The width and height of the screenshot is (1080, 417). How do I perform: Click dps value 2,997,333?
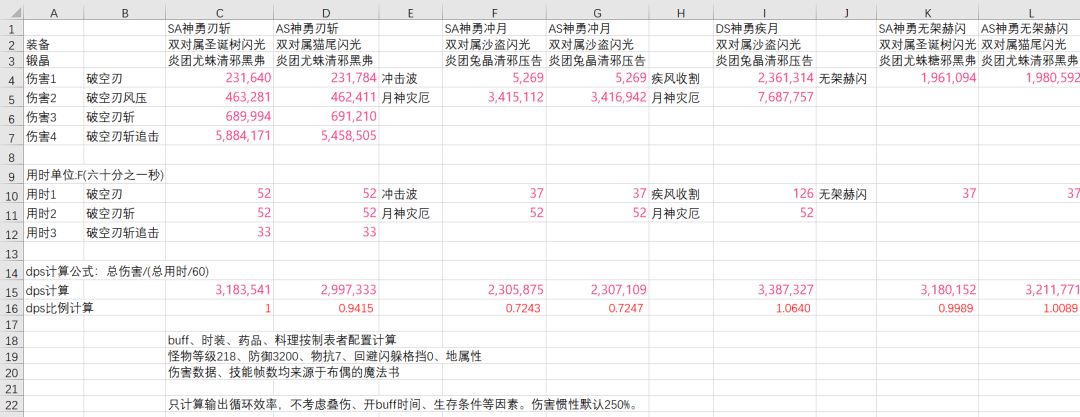coord(349,291)
